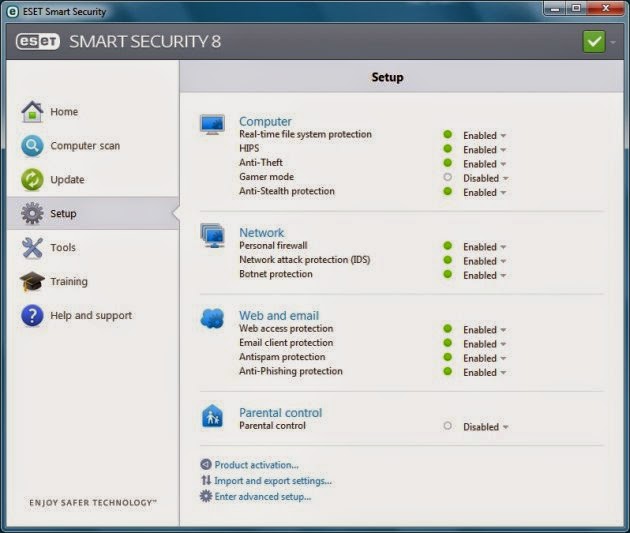
Task: Click the Help and support question icon
Action: tap(32, 315)
